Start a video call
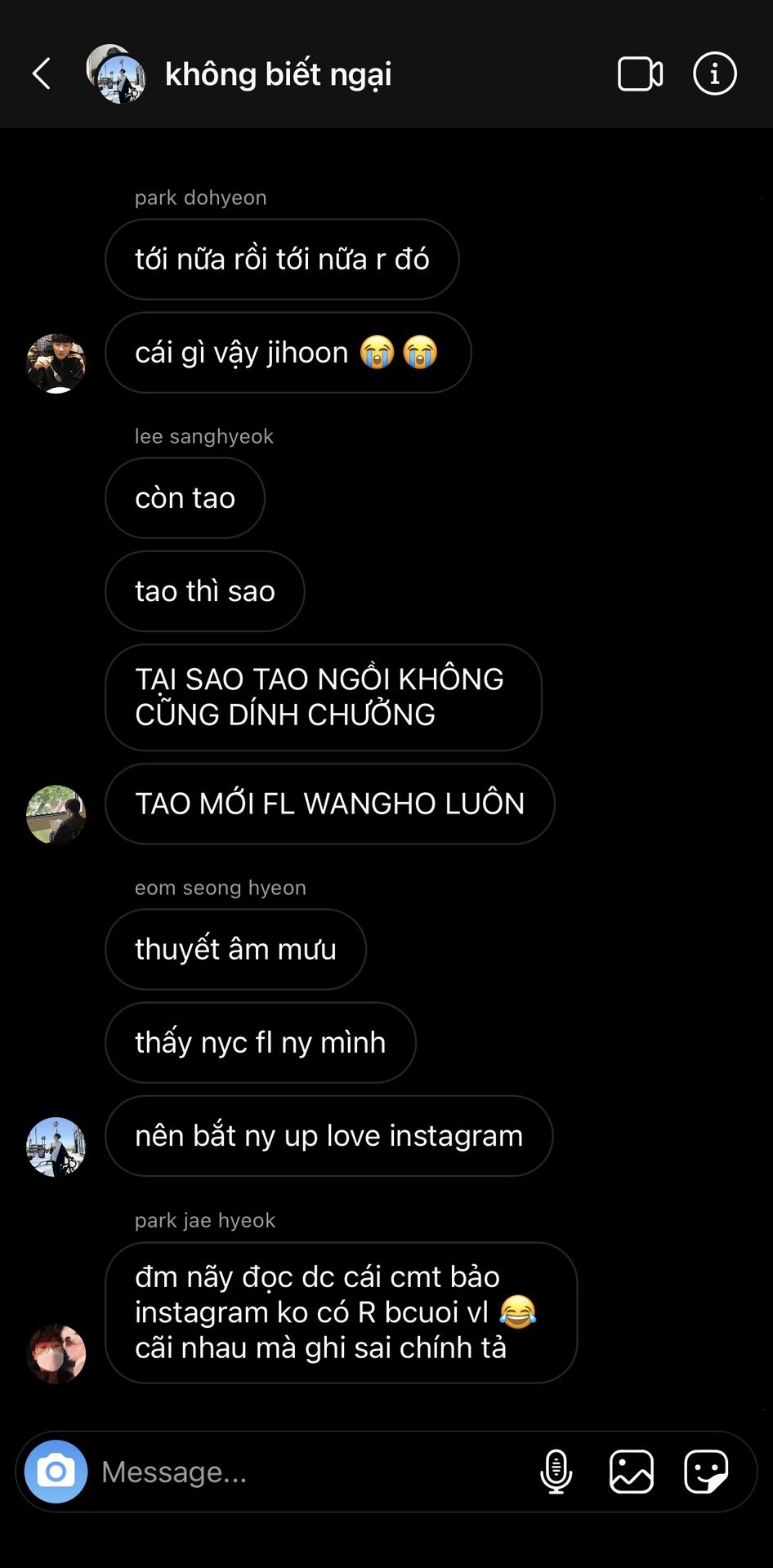Image resolution: width=773 pixels, height=1568 pixels. 640,73
